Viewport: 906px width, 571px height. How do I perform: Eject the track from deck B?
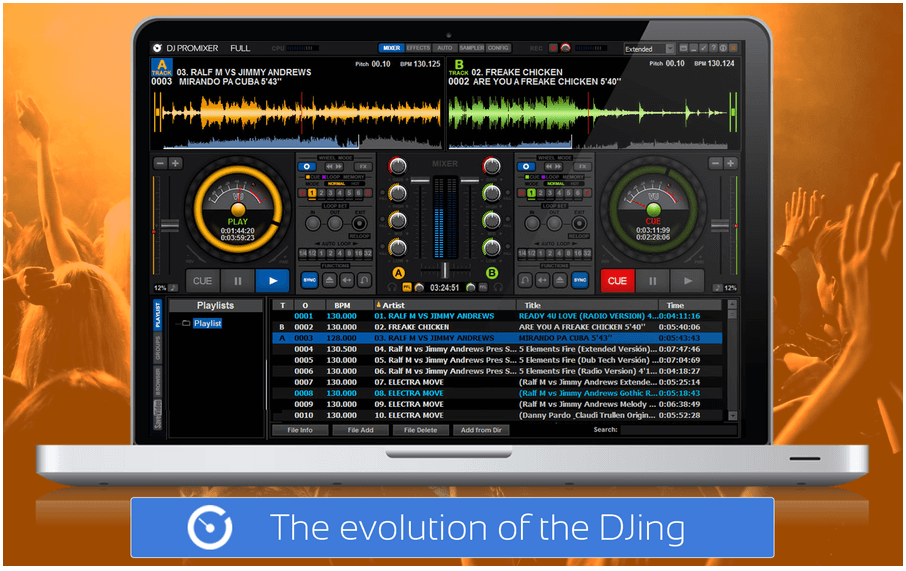click(560, 280)
